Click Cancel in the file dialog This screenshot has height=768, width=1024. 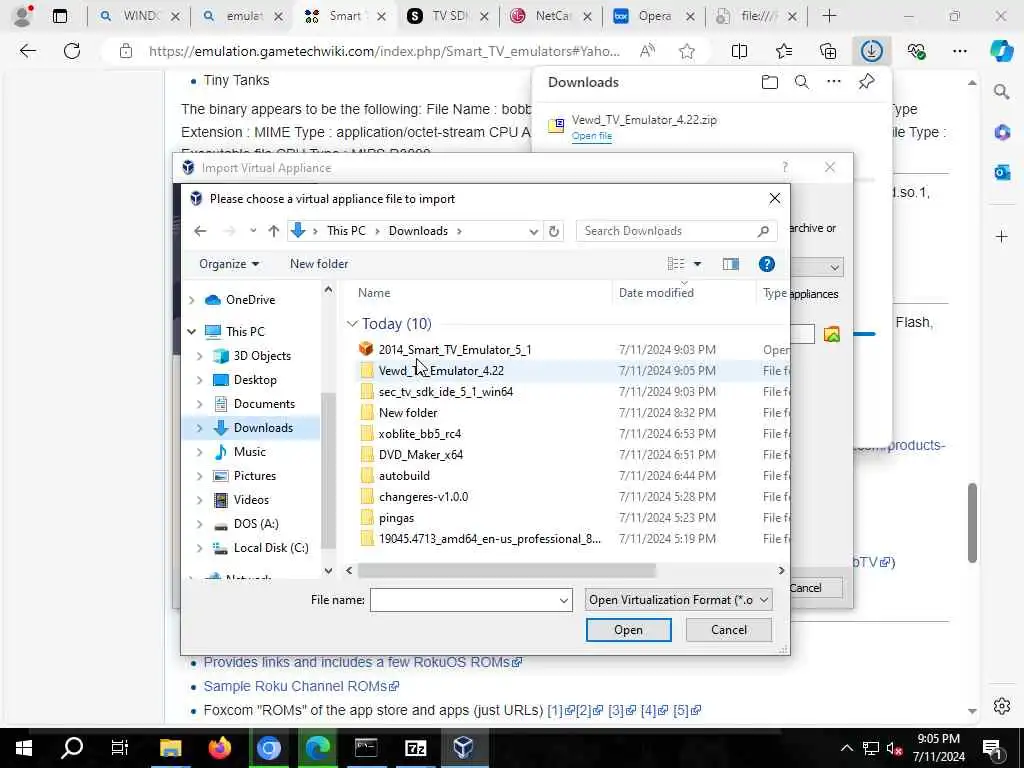click(x=729, y=630)
